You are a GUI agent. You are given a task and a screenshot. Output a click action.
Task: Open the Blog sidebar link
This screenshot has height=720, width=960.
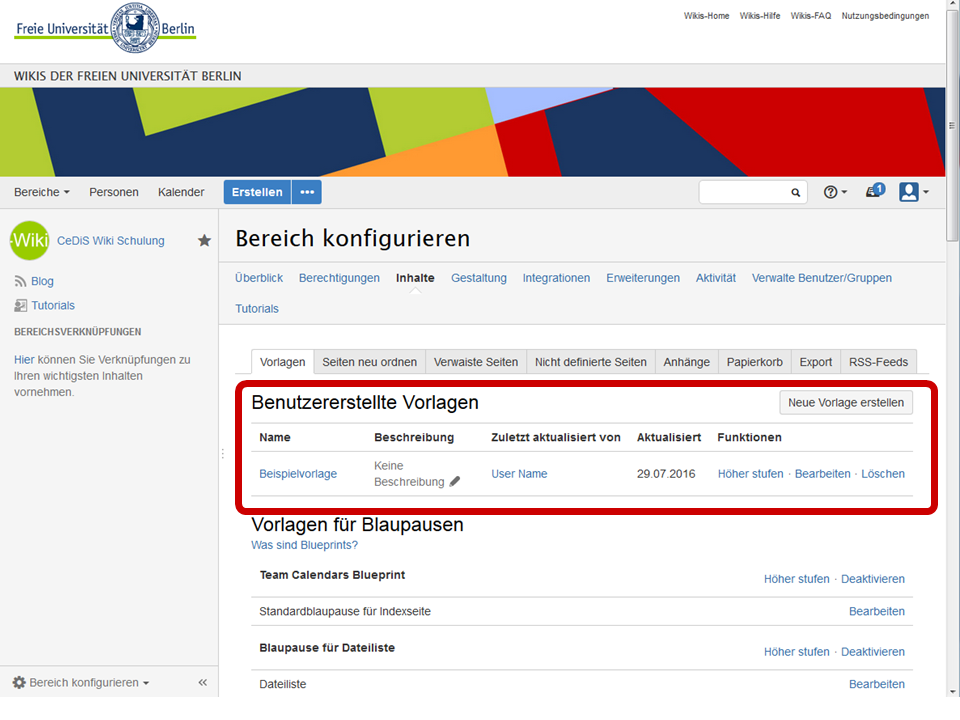click(42, 281)
